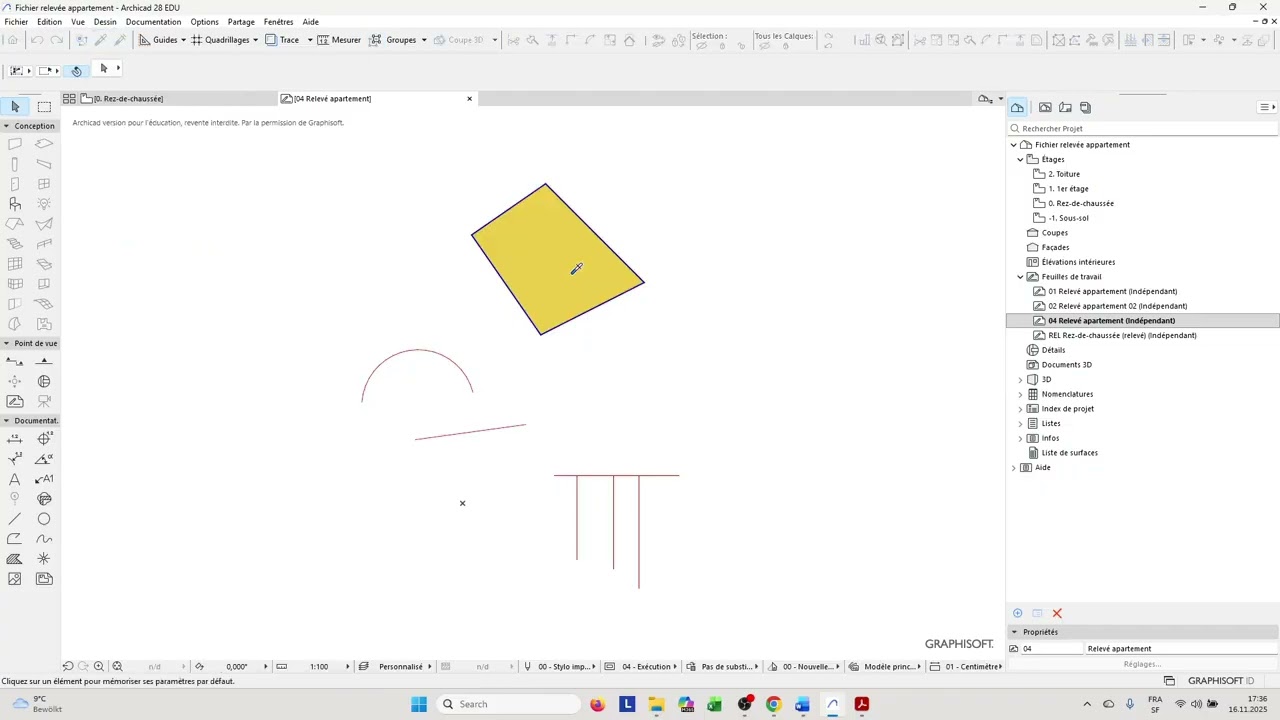Select the Arrow selection tool
This screenshot has height=720, width=1280.
15,106
